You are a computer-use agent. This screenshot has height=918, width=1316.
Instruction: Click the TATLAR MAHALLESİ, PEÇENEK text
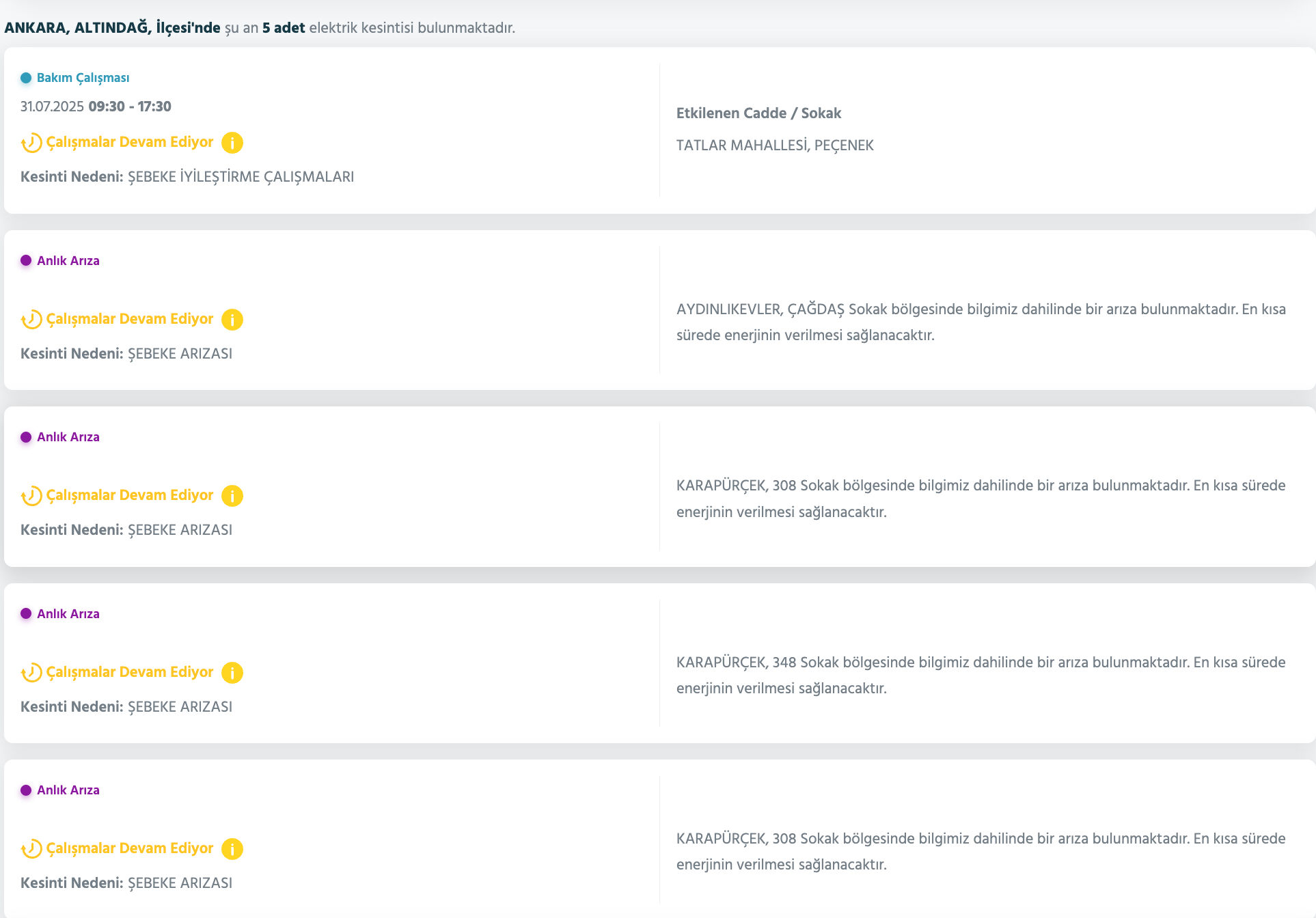775,145
